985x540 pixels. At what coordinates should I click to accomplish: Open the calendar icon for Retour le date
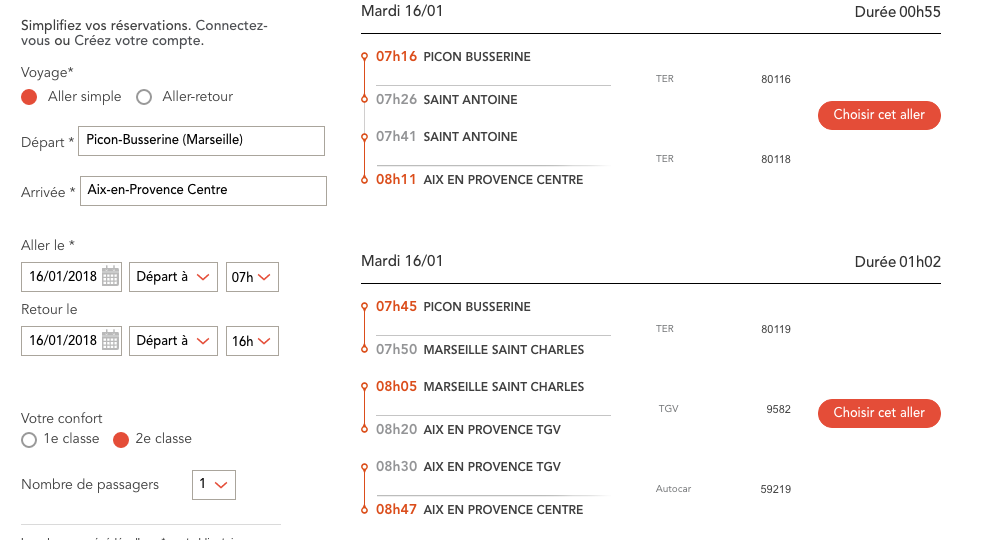click(111, 341)
